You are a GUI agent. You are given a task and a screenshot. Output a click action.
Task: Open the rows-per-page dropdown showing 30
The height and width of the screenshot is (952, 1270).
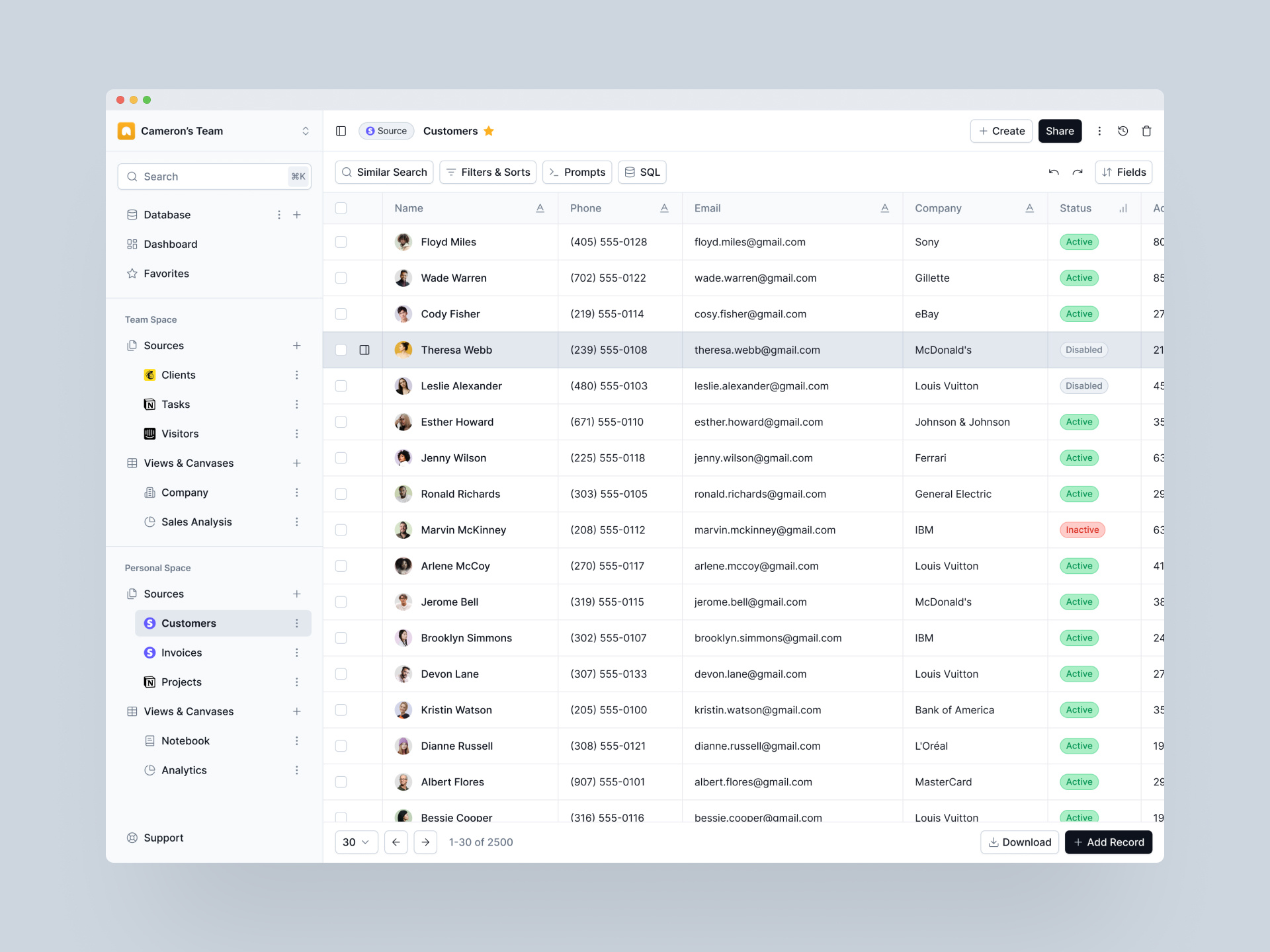pos(356,842)
